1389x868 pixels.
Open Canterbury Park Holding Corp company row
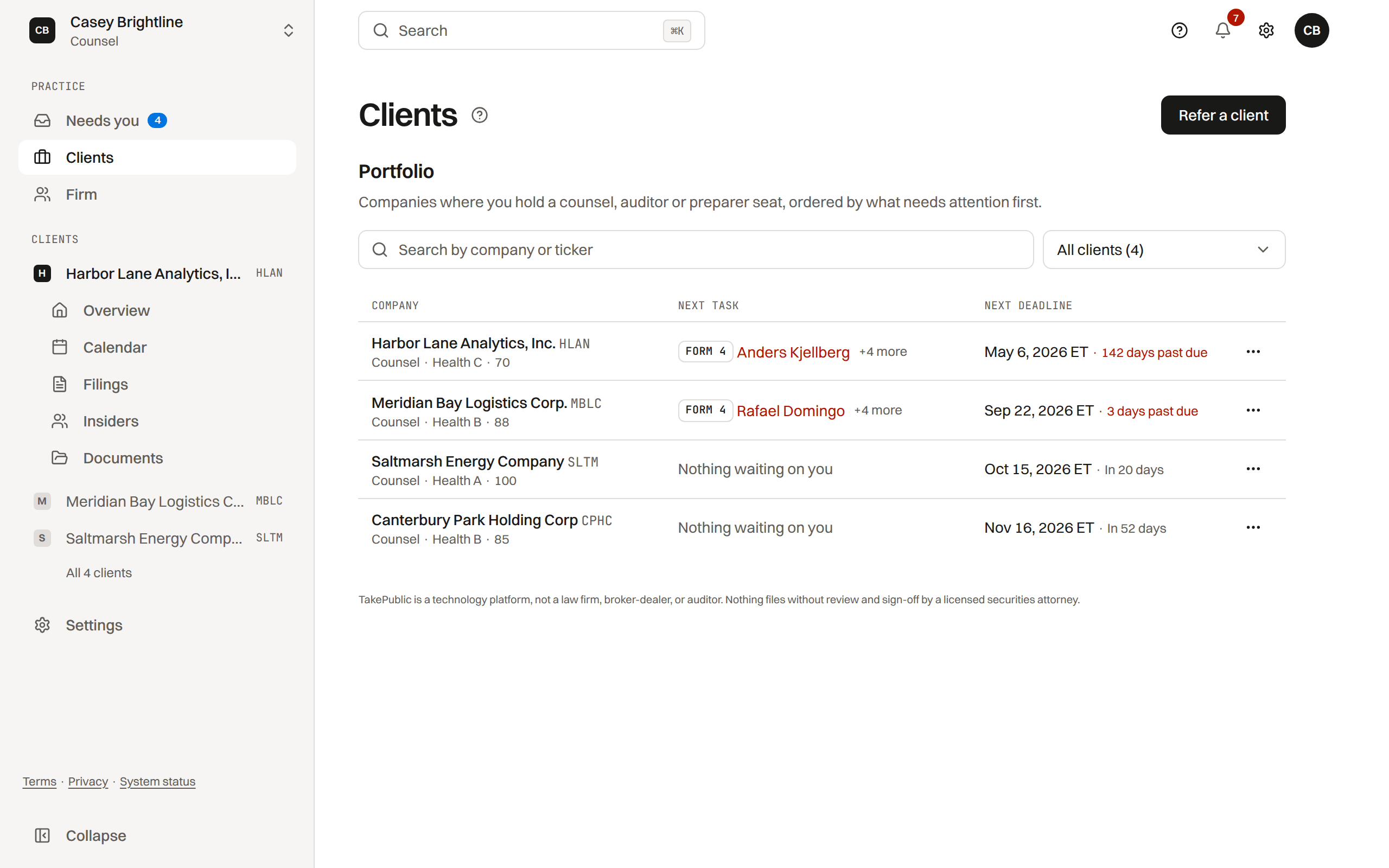coord(822,527)
